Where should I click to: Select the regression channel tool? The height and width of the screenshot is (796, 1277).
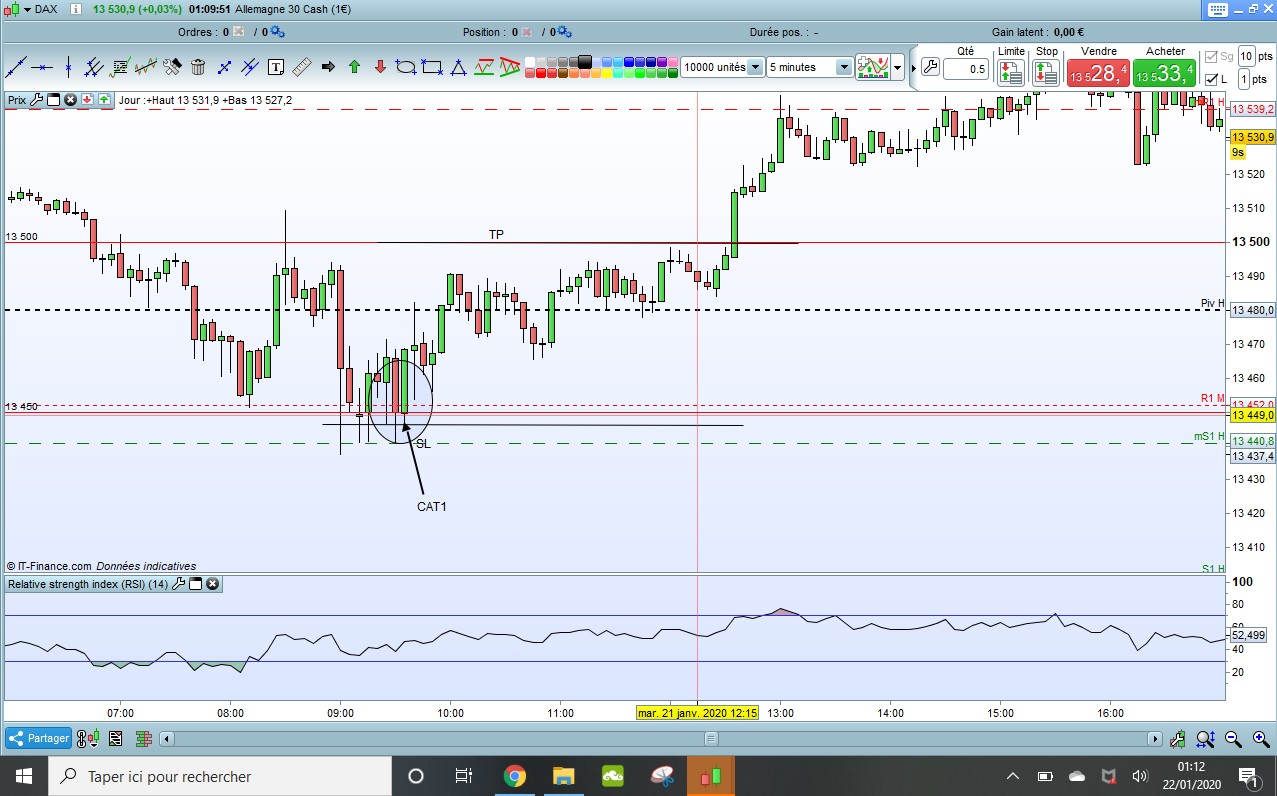146,67
